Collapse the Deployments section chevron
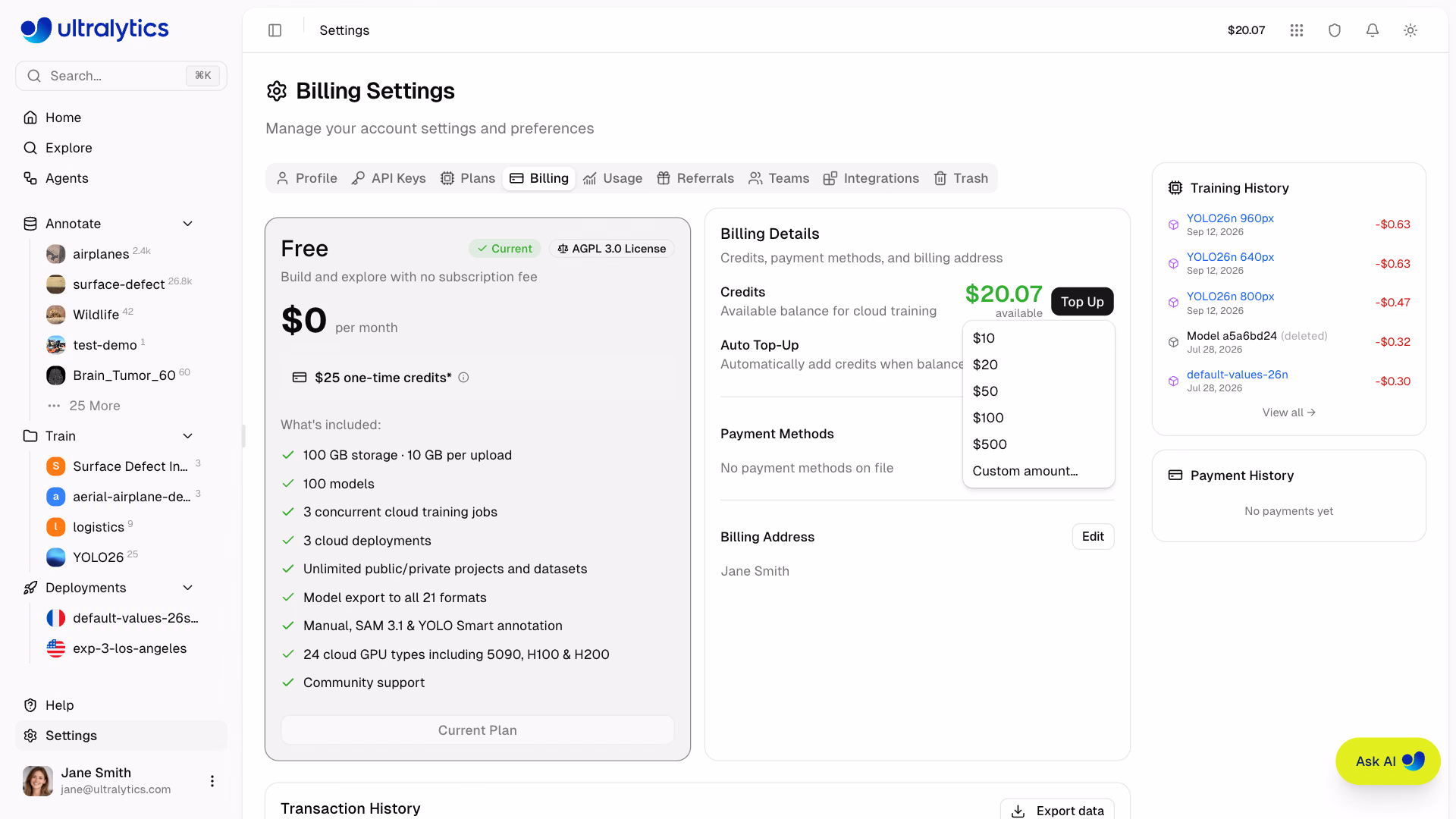This screenshot has height=819, width=1456. 188,588
